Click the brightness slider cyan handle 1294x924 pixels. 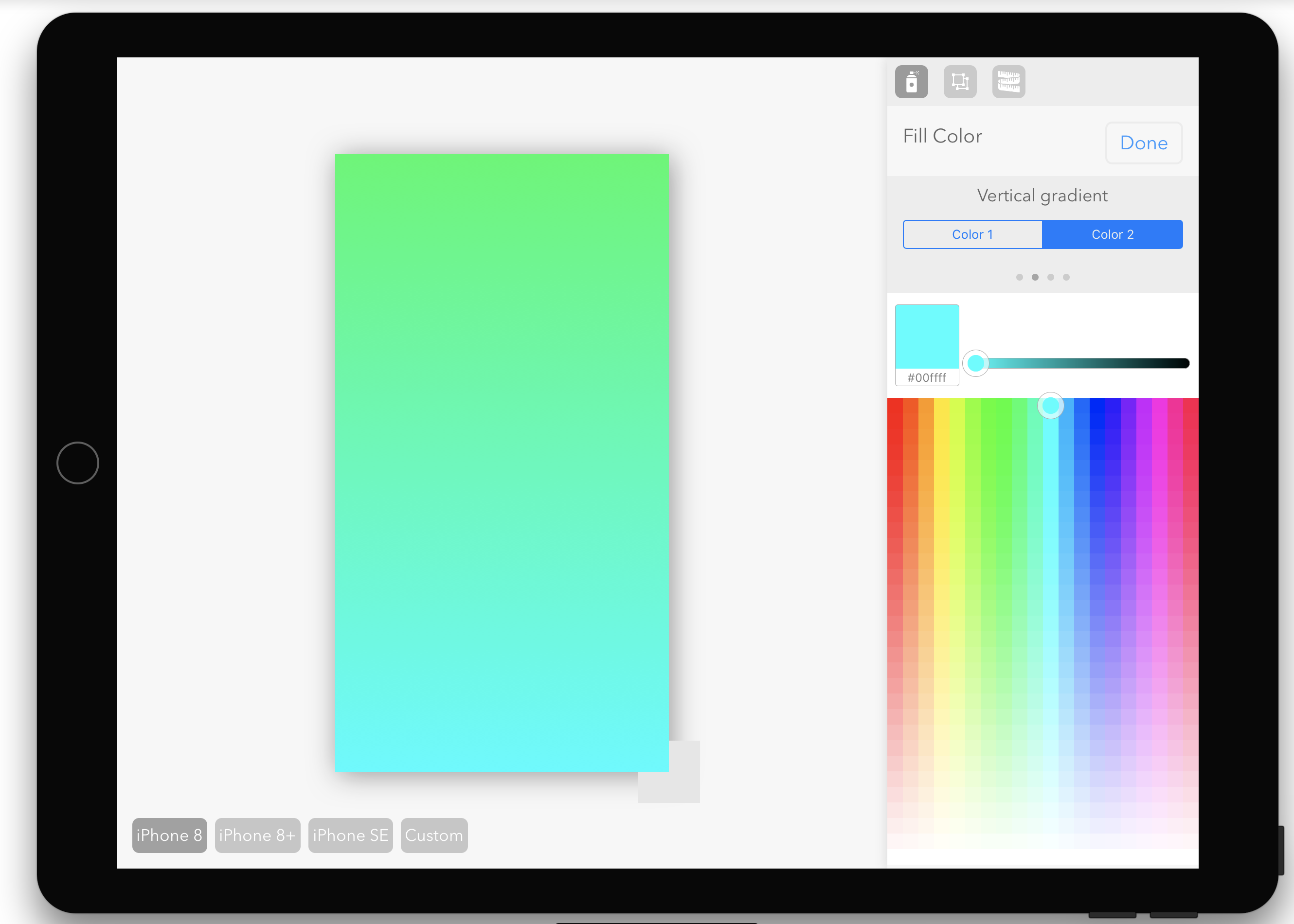click(x=975, y=363)
